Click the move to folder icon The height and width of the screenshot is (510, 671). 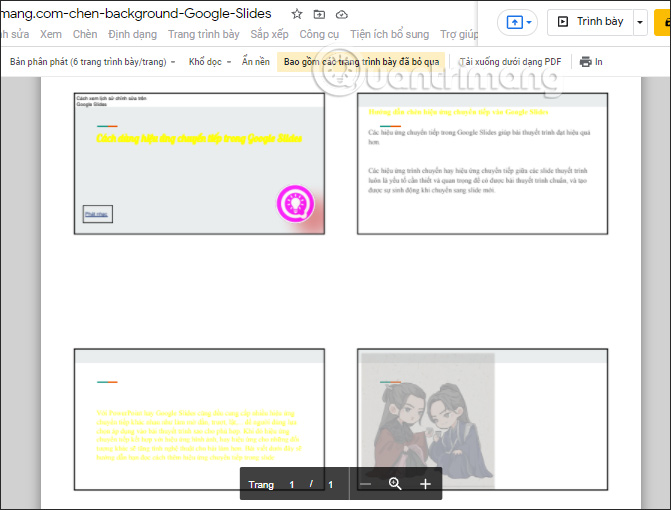click(x=319, y=15)
